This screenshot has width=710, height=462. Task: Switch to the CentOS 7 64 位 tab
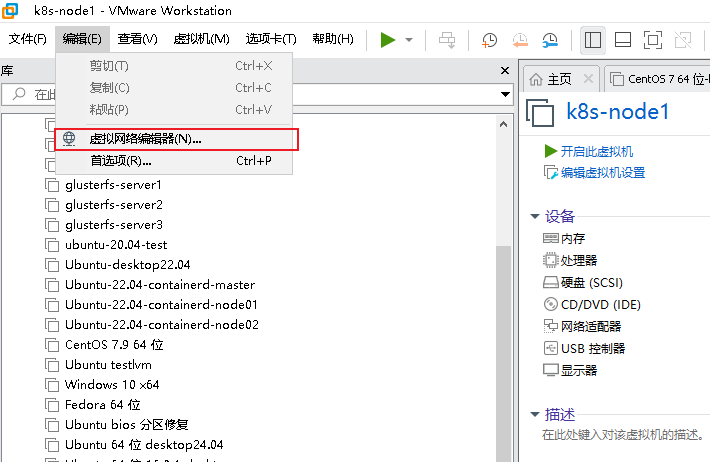[658, 79]
